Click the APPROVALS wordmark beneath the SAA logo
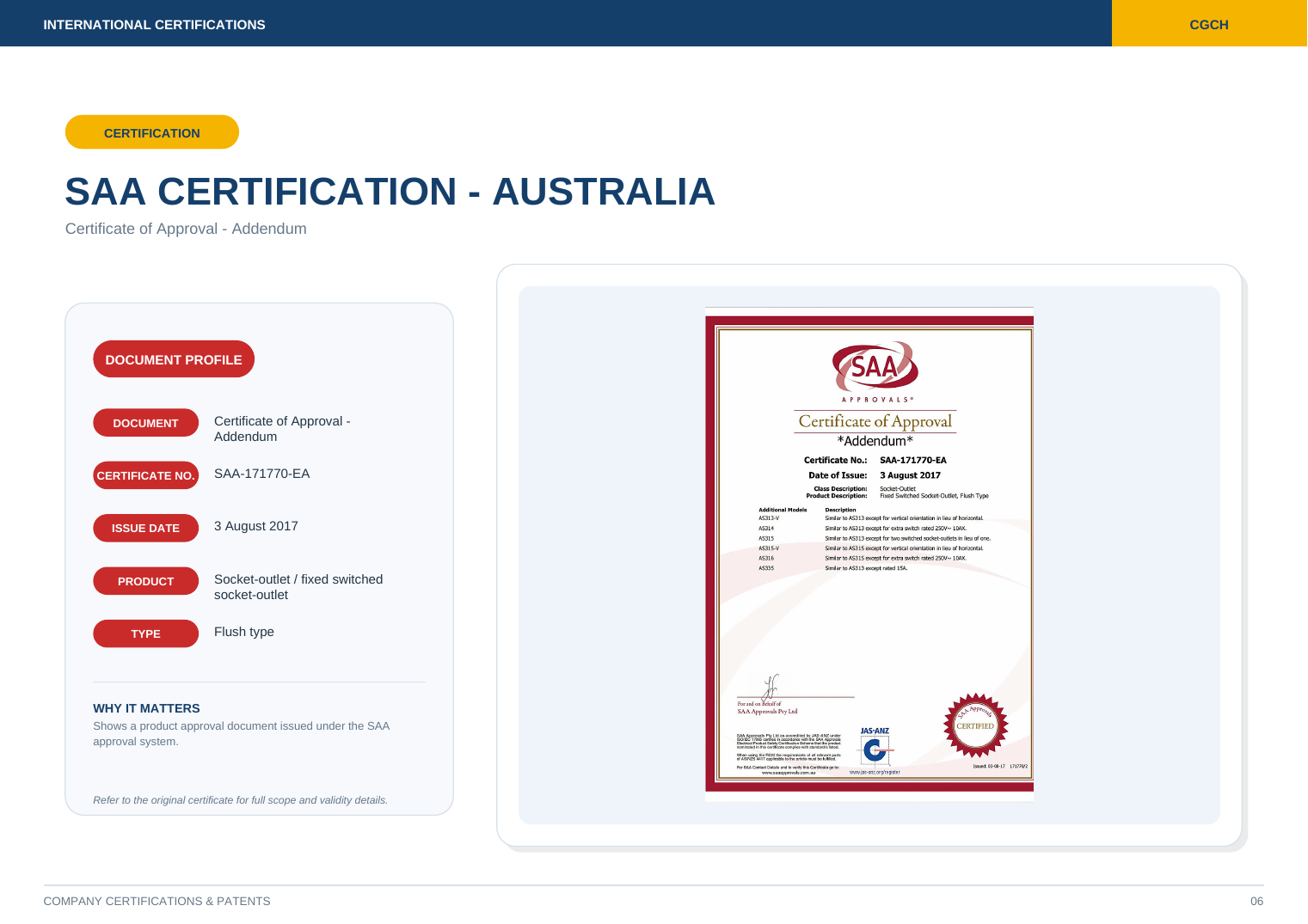This screenshot has width=1308, height=924. point(877,400)
